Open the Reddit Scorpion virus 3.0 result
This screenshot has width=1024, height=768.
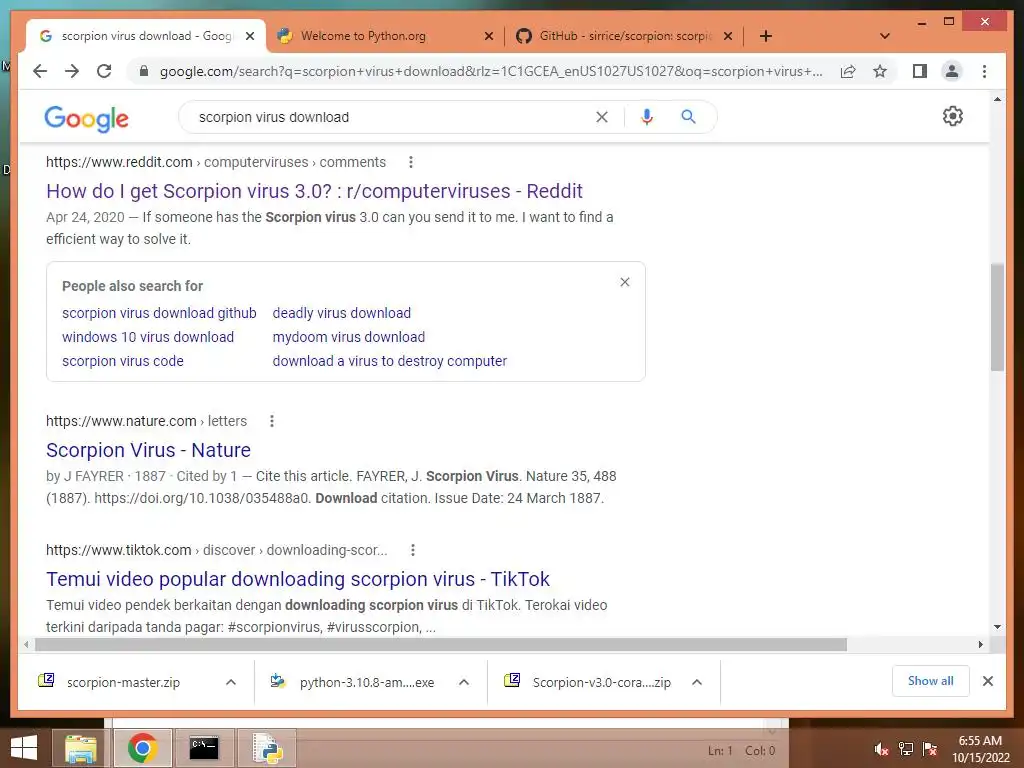(x=314, y=191)
